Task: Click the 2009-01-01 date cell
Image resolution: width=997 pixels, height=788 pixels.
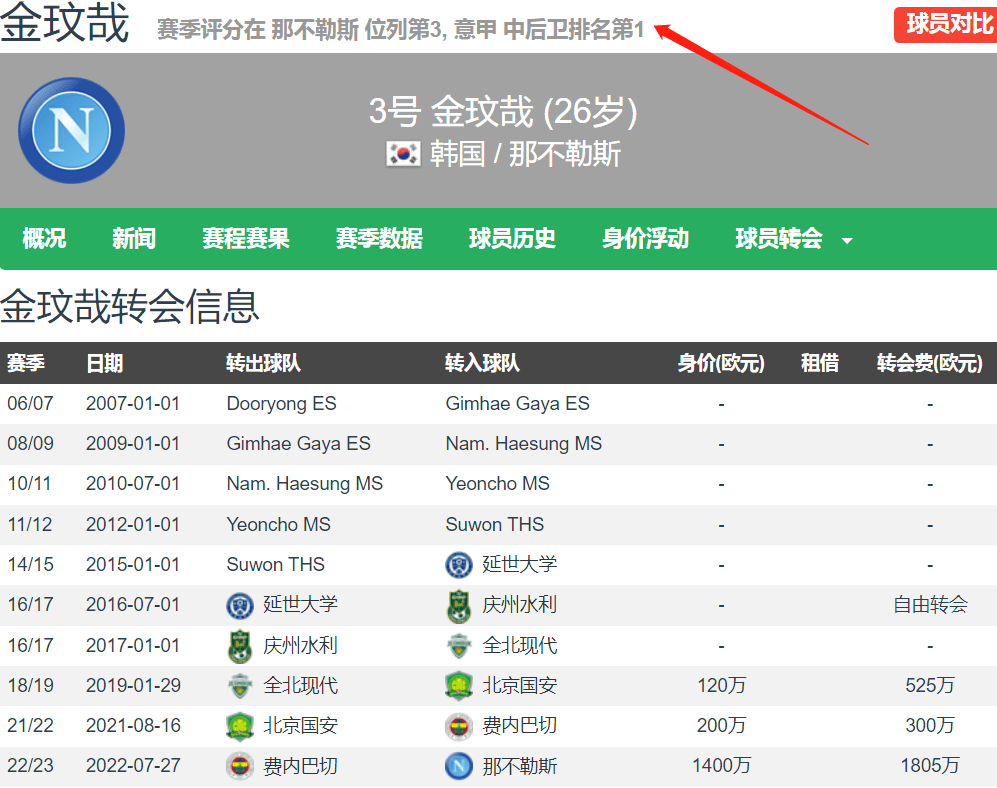Action: coord(133,444)
